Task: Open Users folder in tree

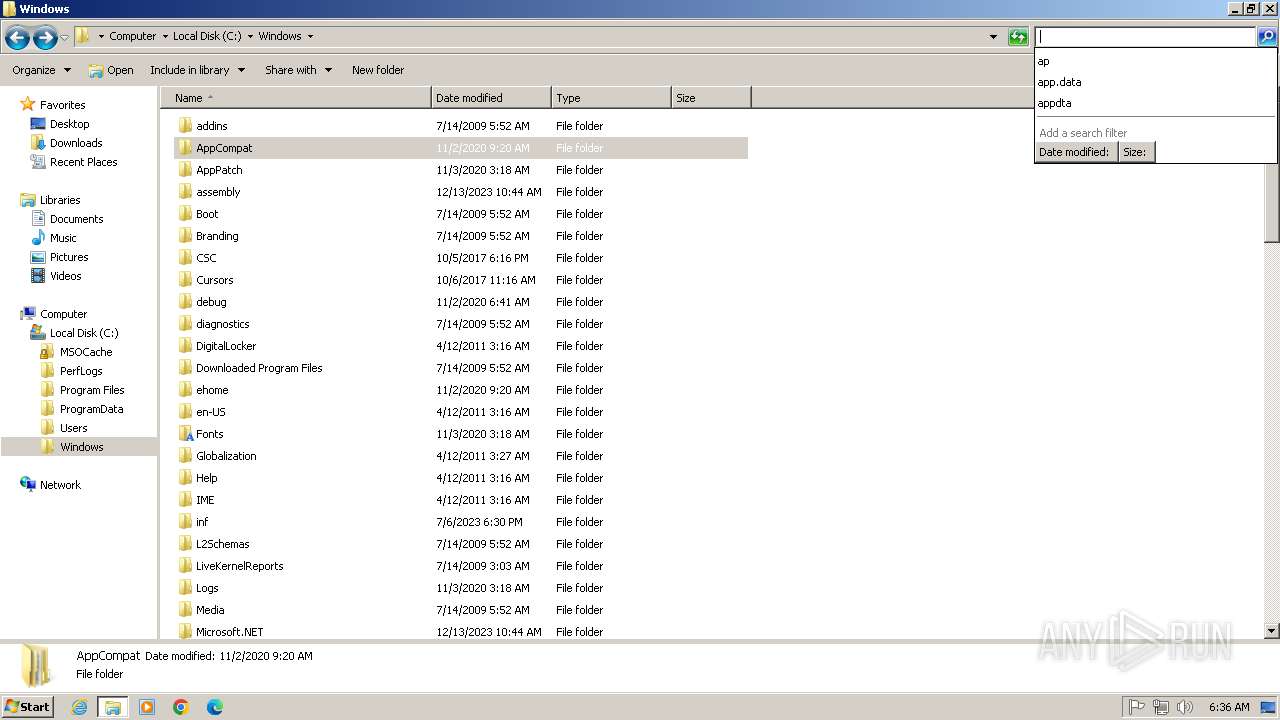Action: (74, 428)
